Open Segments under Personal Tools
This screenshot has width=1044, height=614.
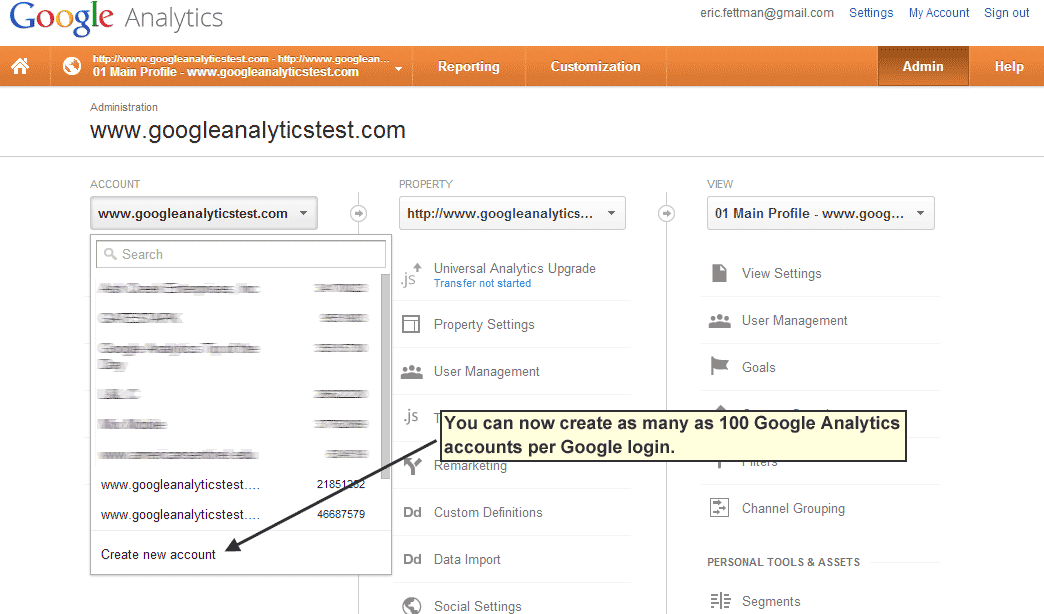pyautogui.click(x=771, y=601)
